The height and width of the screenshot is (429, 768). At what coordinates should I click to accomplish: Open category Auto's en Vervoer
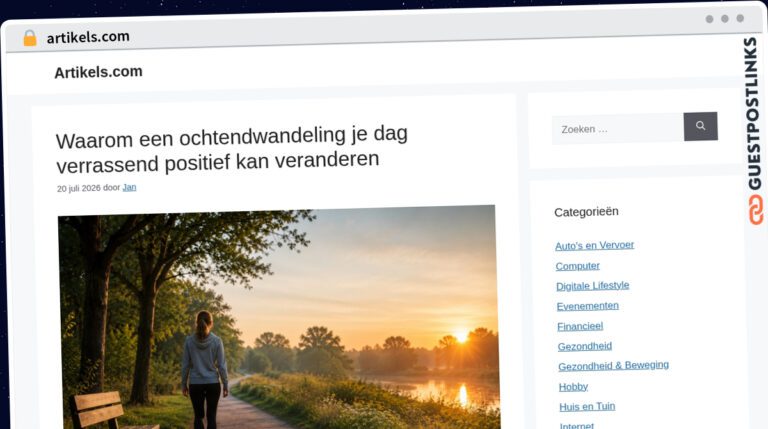pyautogui.click(x=594, y=245)
